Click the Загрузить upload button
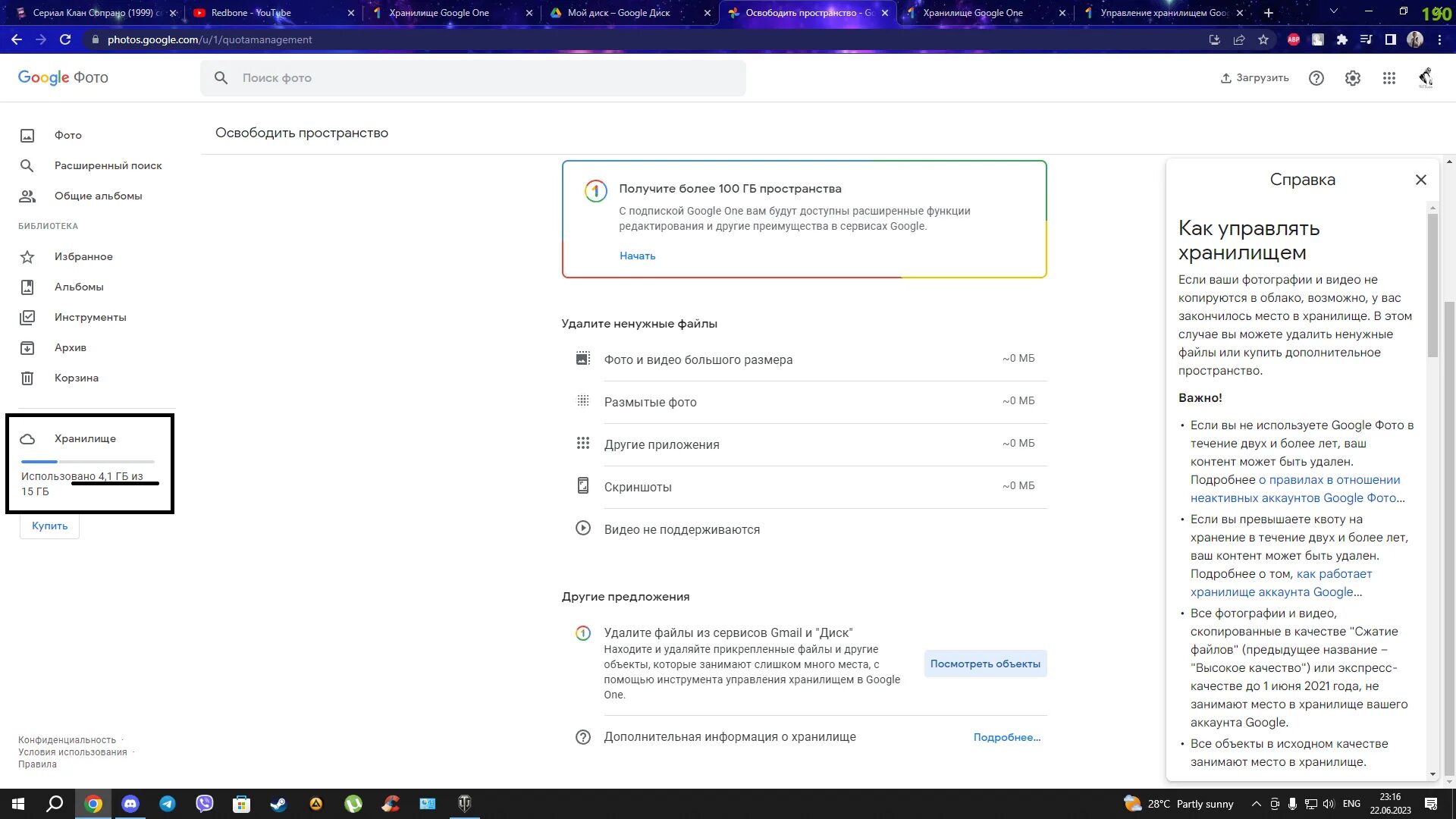Viewport: 1456px width, 819px height. (1254, 78)
